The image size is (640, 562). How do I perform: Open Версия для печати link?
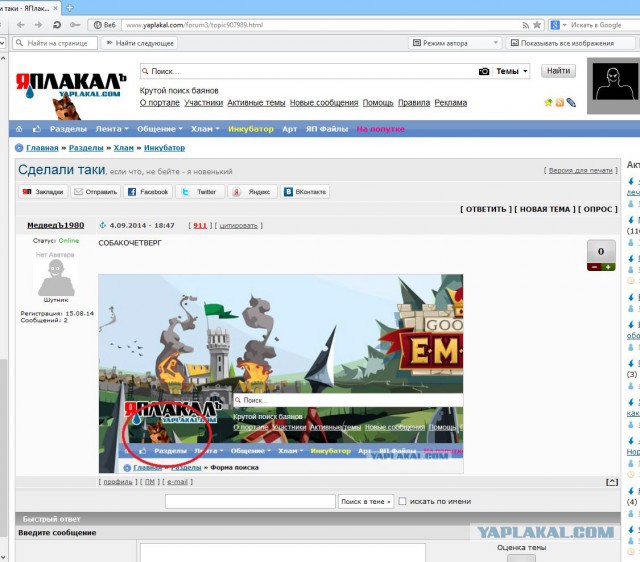tap(580, 171)
